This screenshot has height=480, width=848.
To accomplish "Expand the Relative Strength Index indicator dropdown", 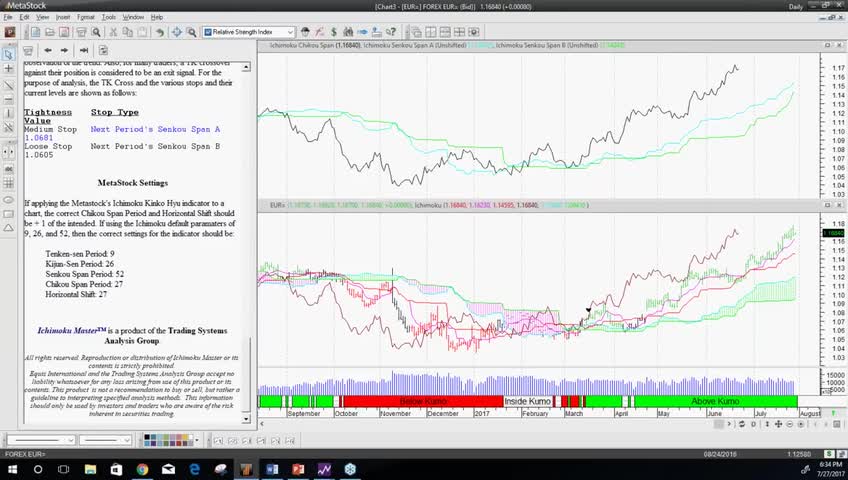I will [290, 32].
